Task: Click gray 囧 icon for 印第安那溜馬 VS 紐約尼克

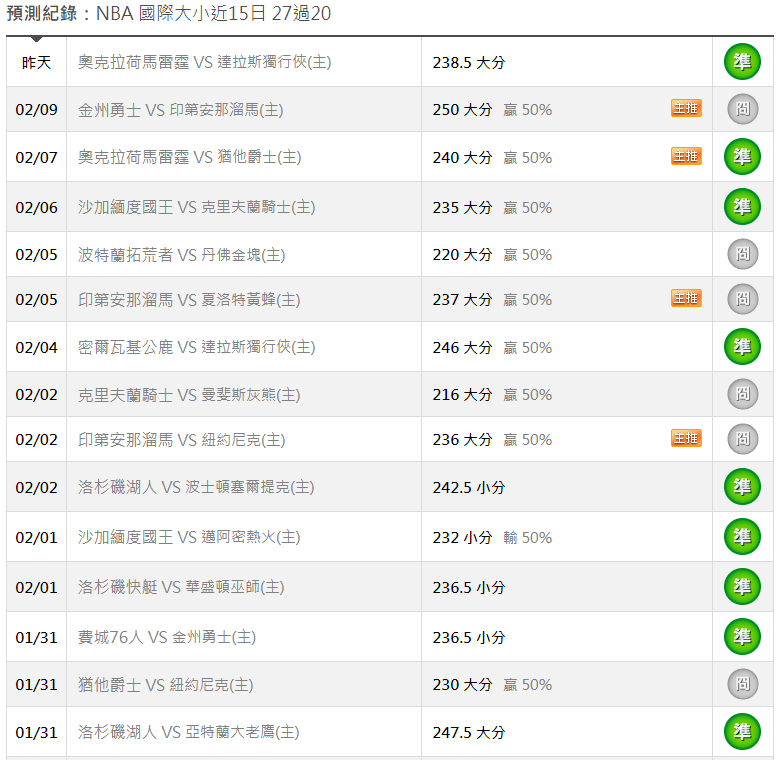Action: [x=743, y=439]
